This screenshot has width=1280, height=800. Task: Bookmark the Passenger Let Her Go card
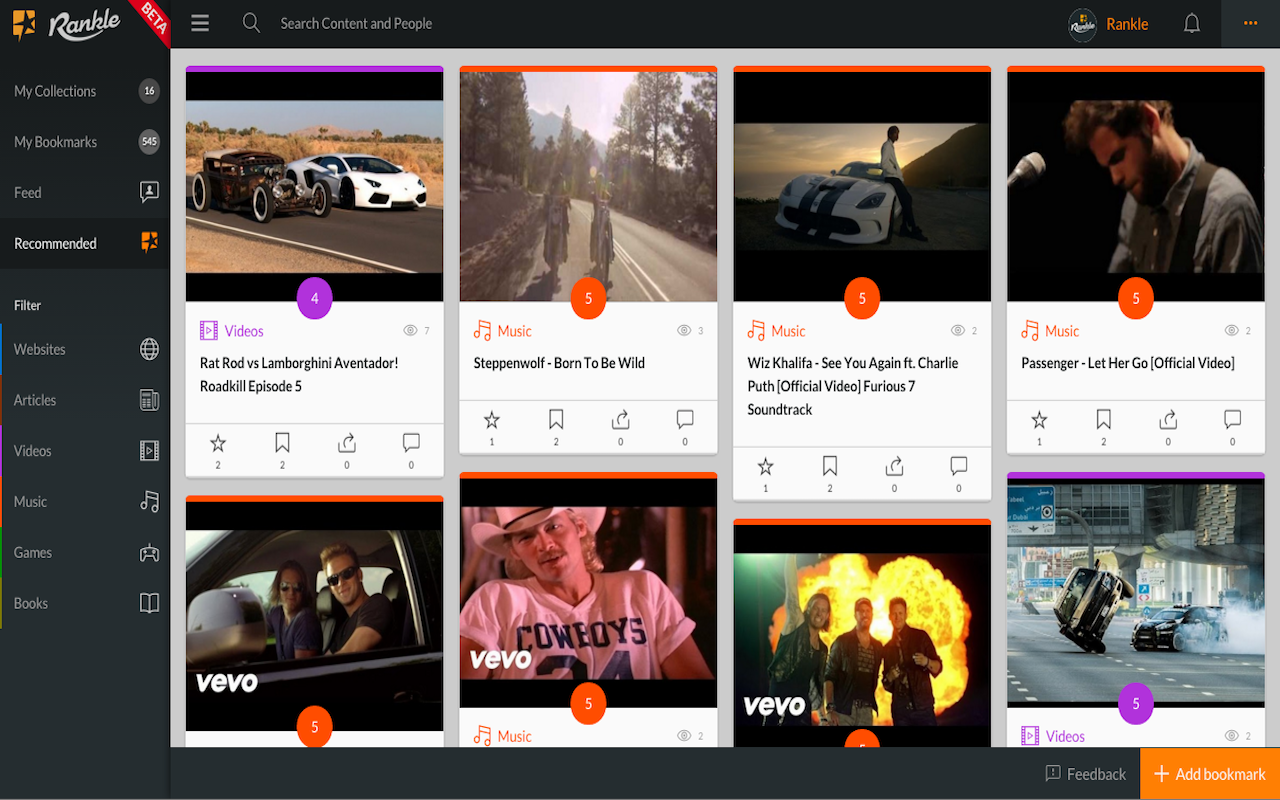point(1104,420)
